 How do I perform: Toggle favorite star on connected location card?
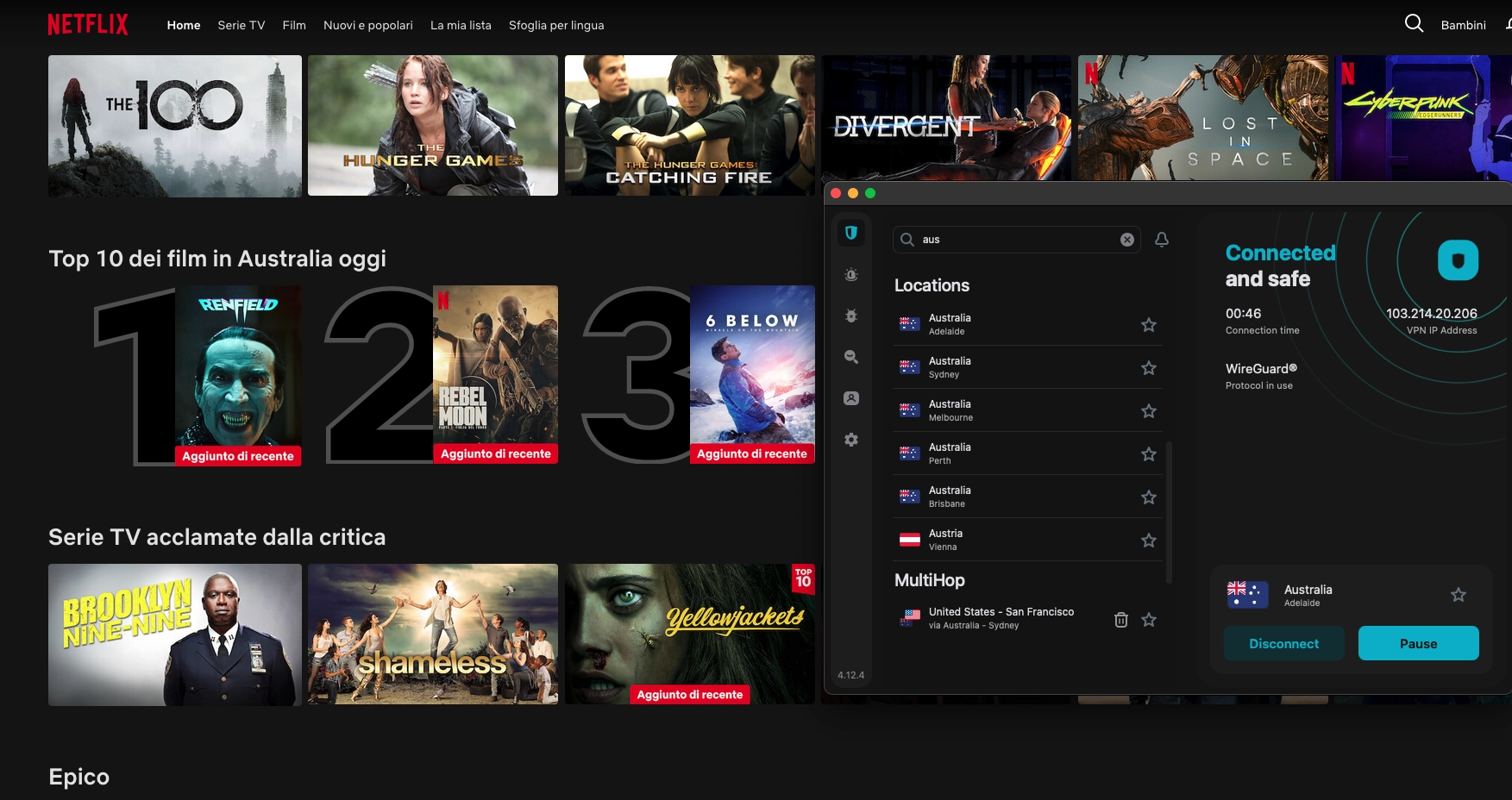coord(1459,595)
